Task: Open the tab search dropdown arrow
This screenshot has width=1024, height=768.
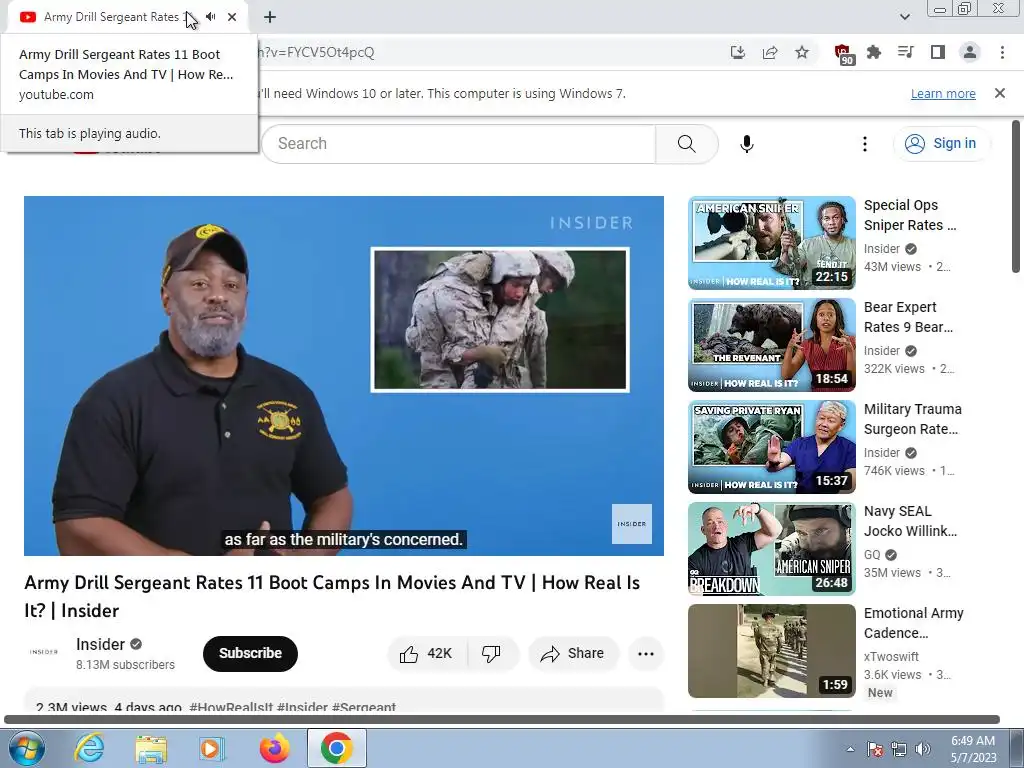Action: 904,17
